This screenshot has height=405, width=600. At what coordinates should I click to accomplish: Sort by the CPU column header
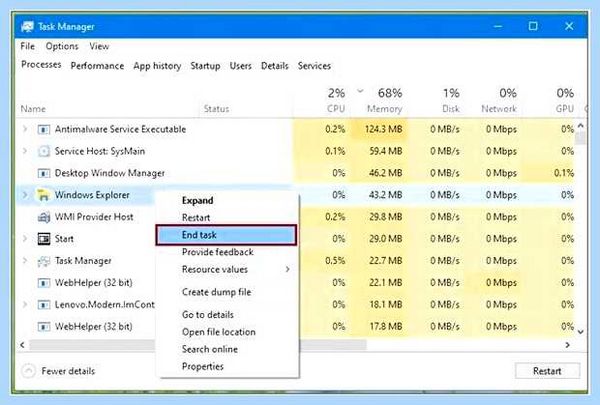click(336, 109)
